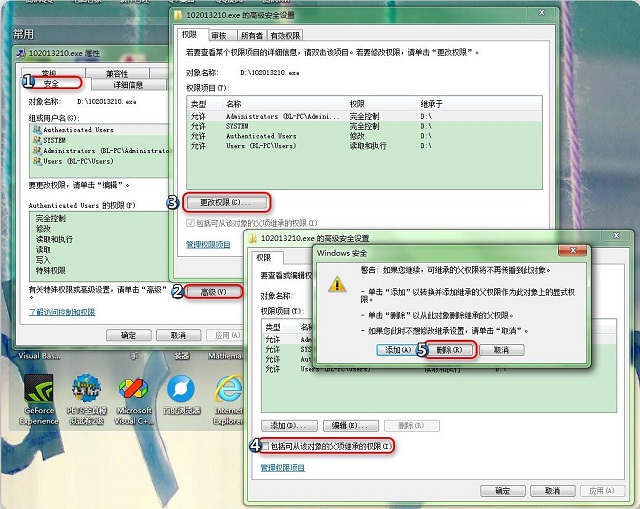Screen dimensions: 640x509
Task: Select Authenticated Users group icon in list
Action: (36, 130)
